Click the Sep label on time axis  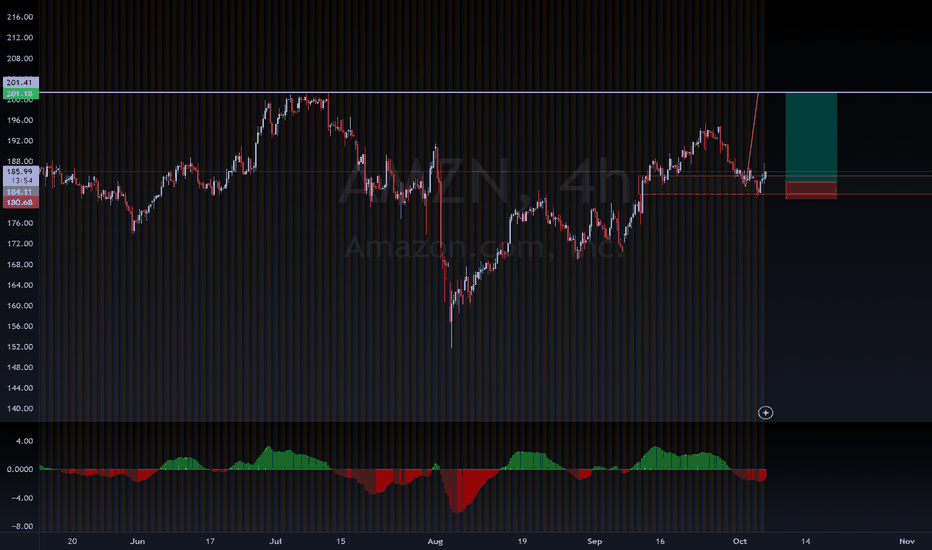click(594, 541)
